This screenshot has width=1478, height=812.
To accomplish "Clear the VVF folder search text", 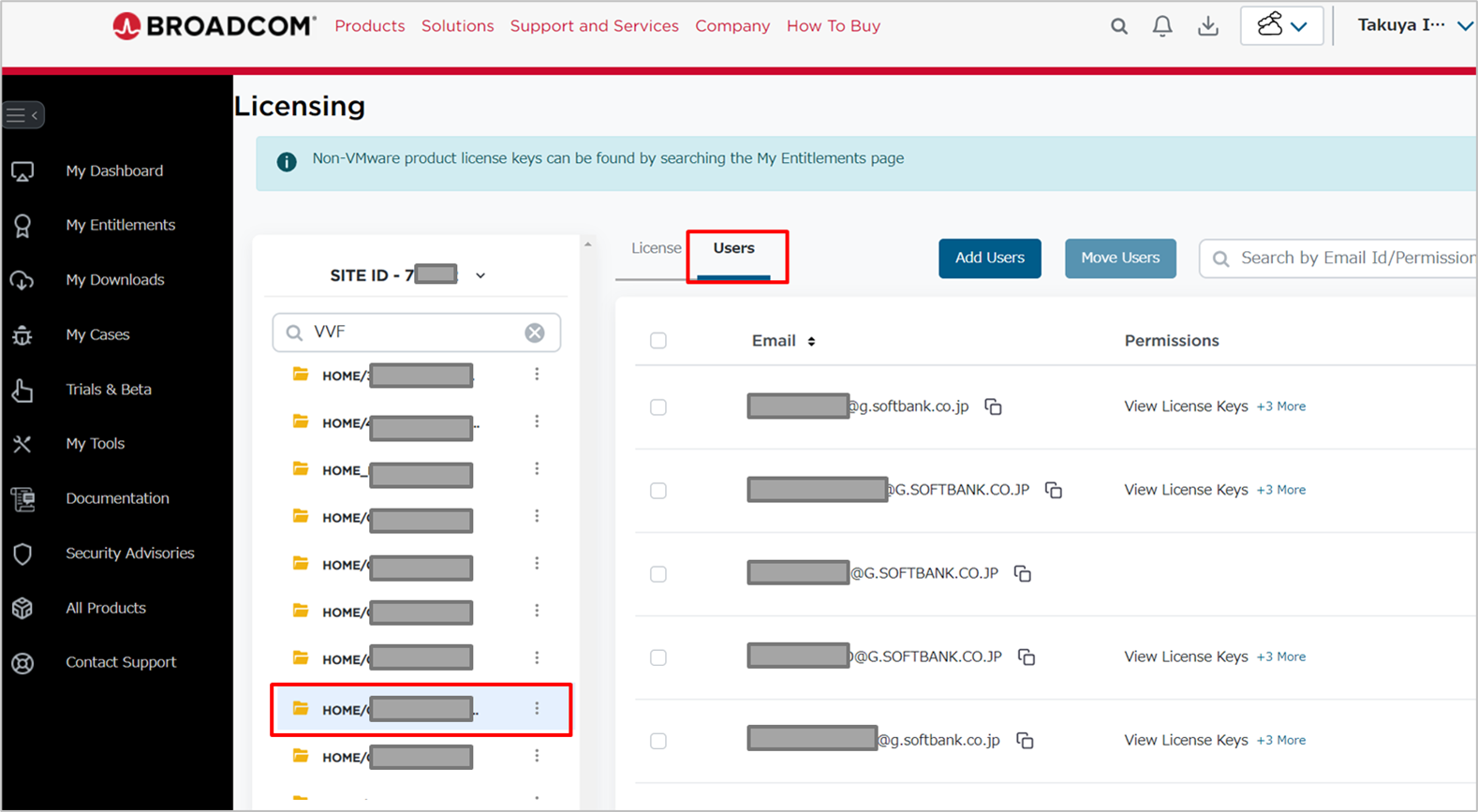I will [535, 332].
